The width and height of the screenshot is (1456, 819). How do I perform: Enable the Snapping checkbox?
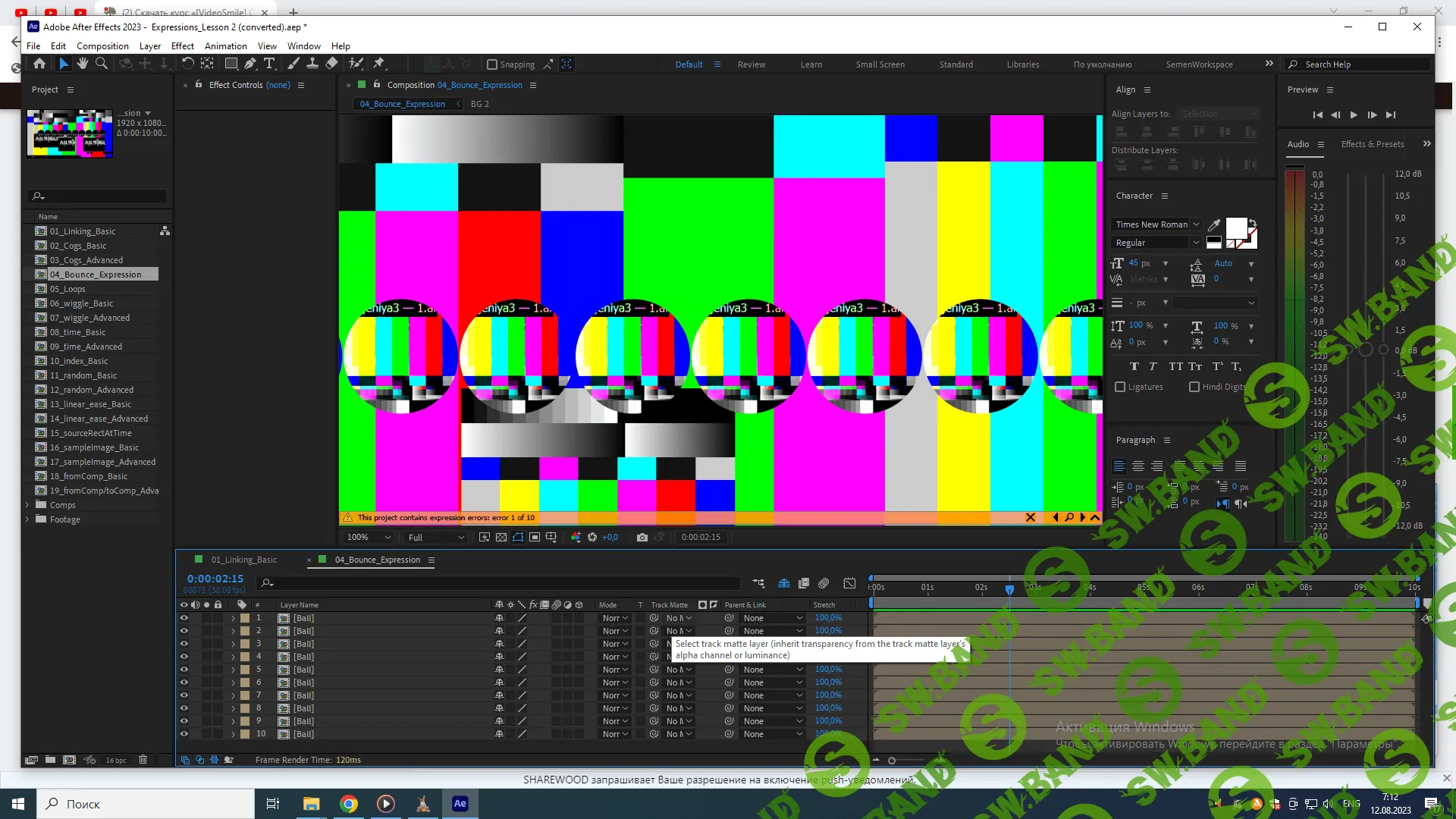click(492, 64)
